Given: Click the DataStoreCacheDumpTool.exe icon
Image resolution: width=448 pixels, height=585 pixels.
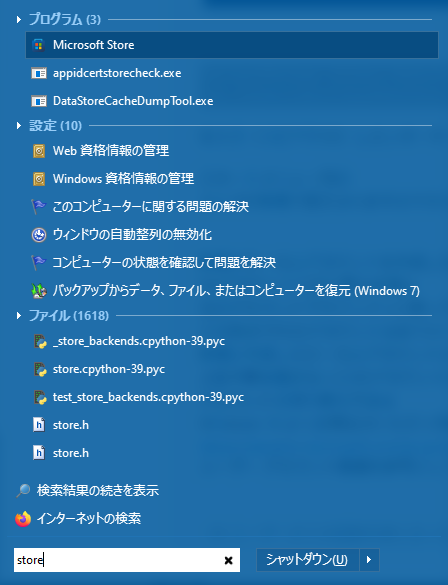Looking at the screenshot, I should tap(39, 101).
